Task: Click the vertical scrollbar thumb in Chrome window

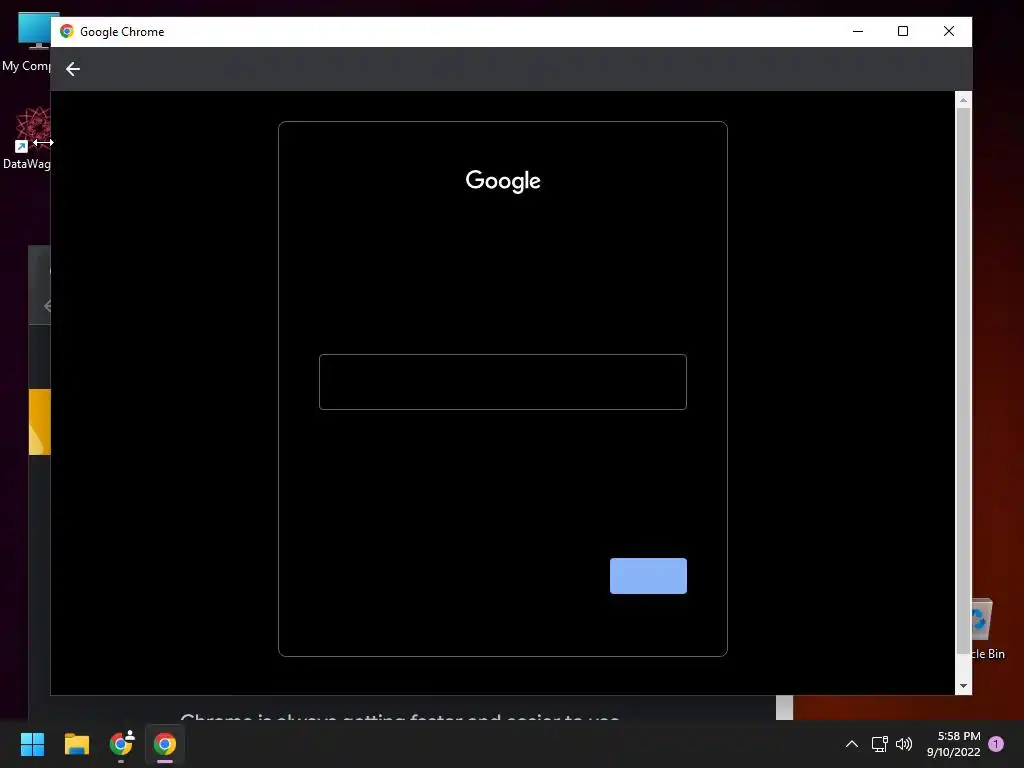Action: click(x=963, y=381)
